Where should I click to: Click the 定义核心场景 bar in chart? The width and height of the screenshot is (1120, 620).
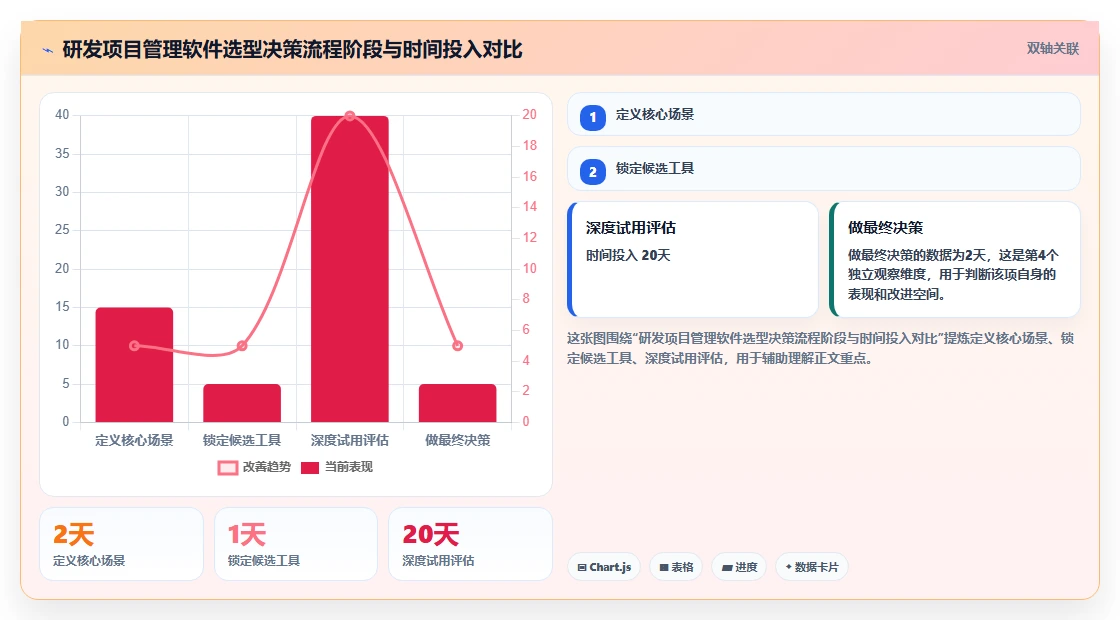click(x=134, y=364)
